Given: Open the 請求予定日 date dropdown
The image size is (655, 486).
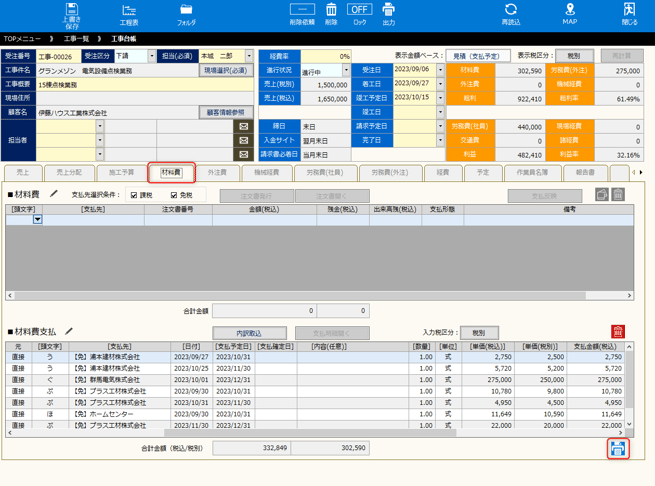Looking at the screenshot, I should 440,126.
